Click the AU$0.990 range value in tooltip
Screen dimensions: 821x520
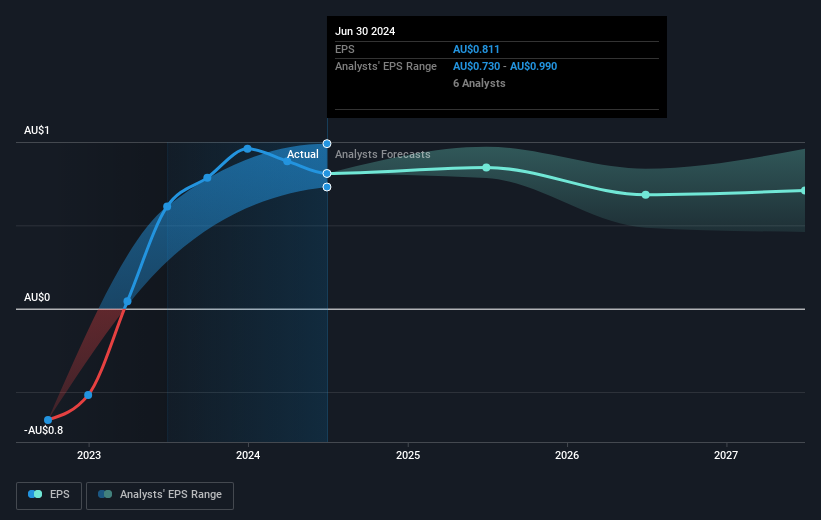click(534, 67)
